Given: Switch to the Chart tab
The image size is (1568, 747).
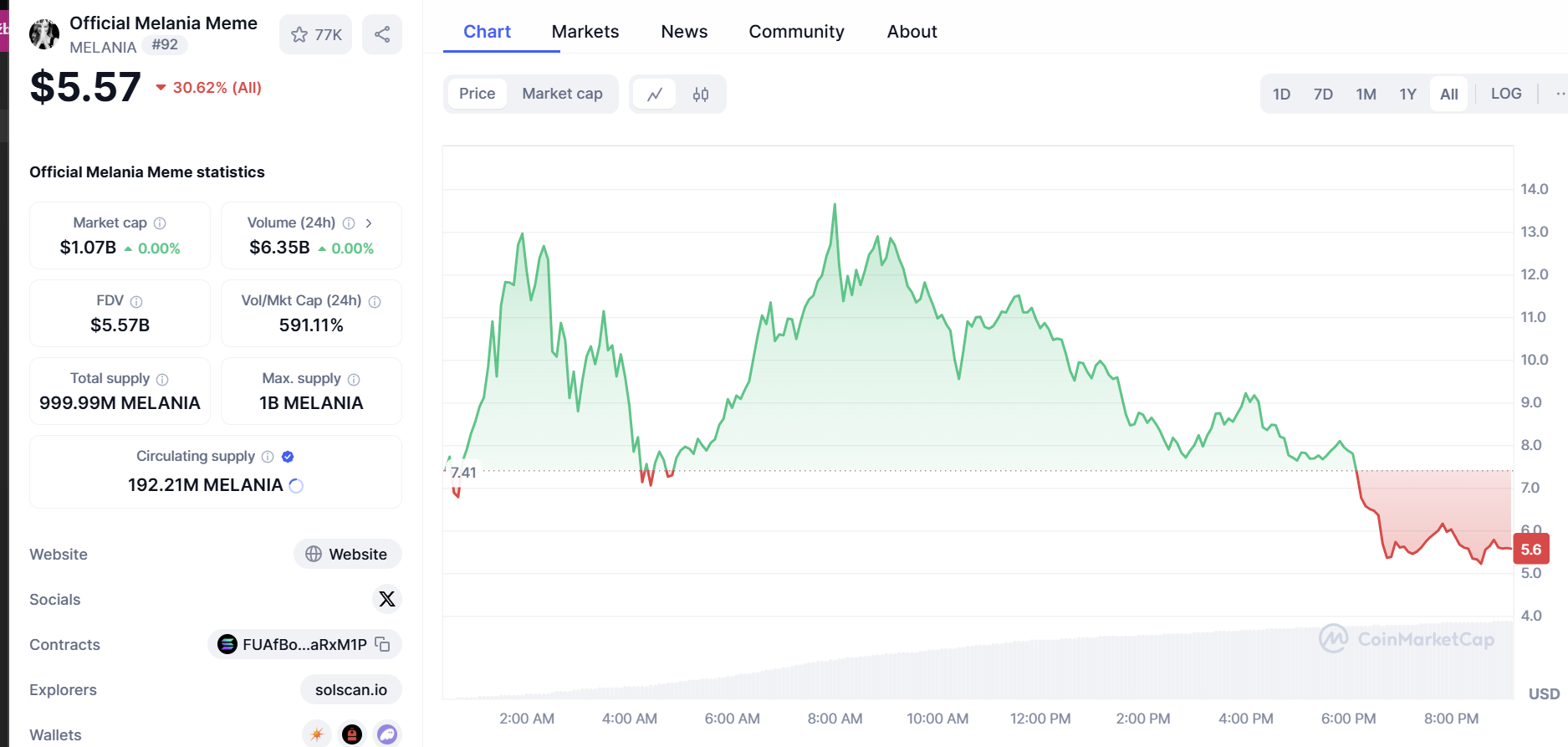Looking at the screenshot, I should [487, 32].
